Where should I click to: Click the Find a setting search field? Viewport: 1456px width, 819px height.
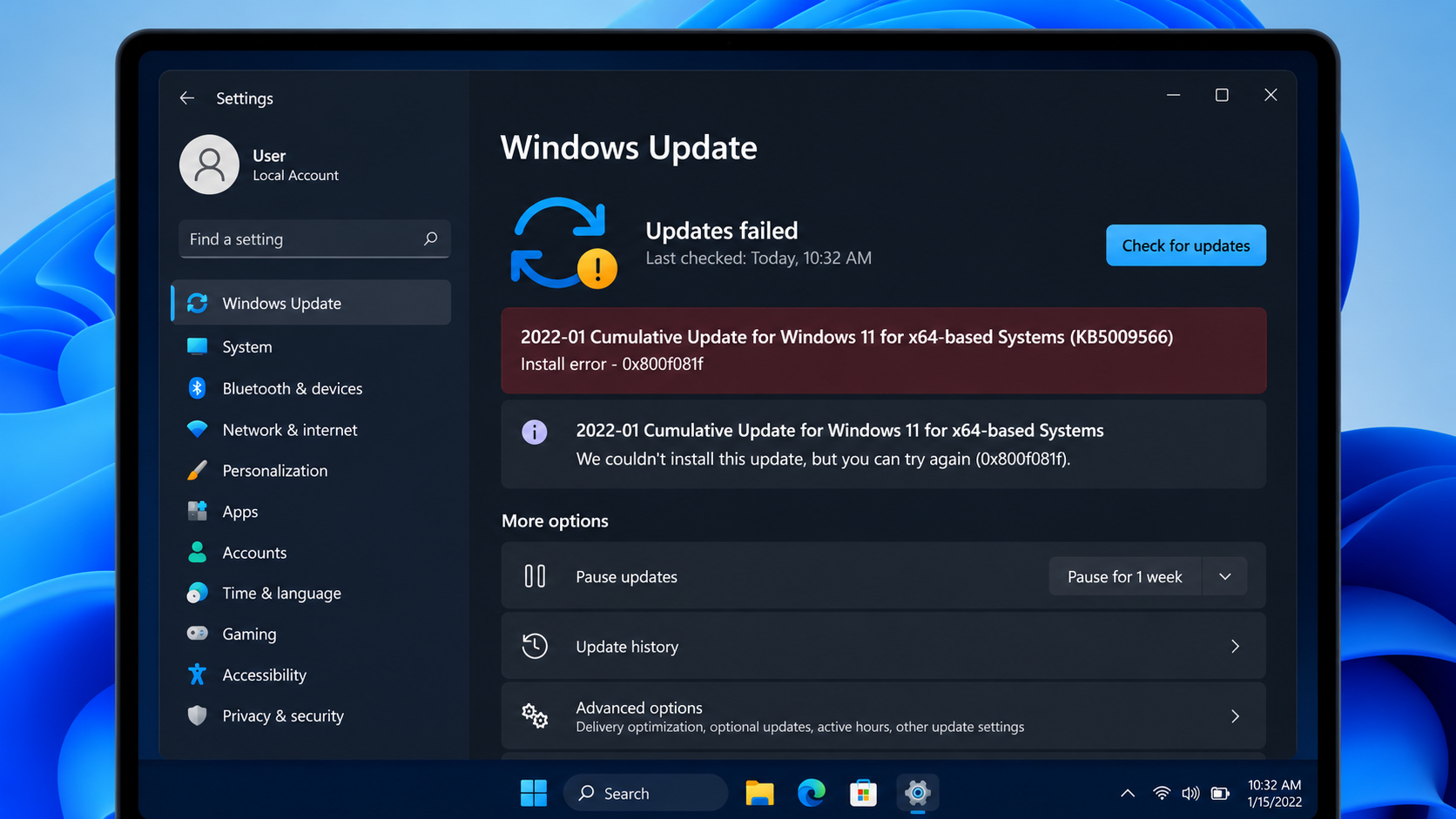pos(314,238)
